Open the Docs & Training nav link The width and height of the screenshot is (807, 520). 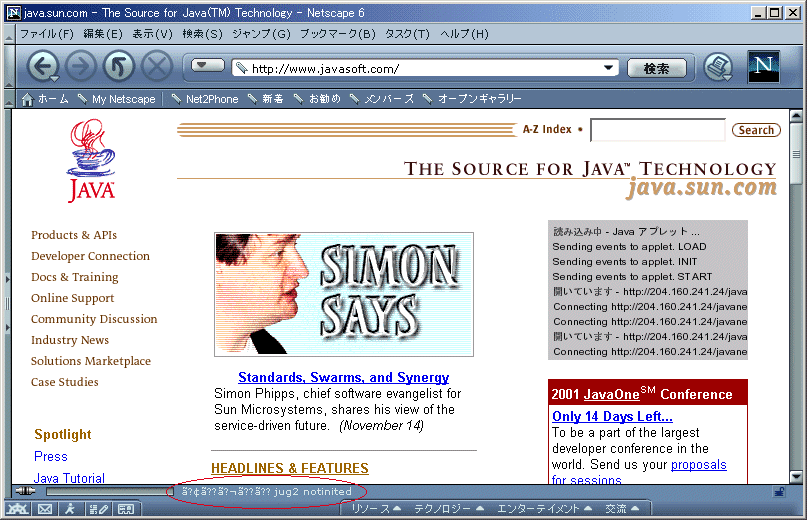coord(75,278)
